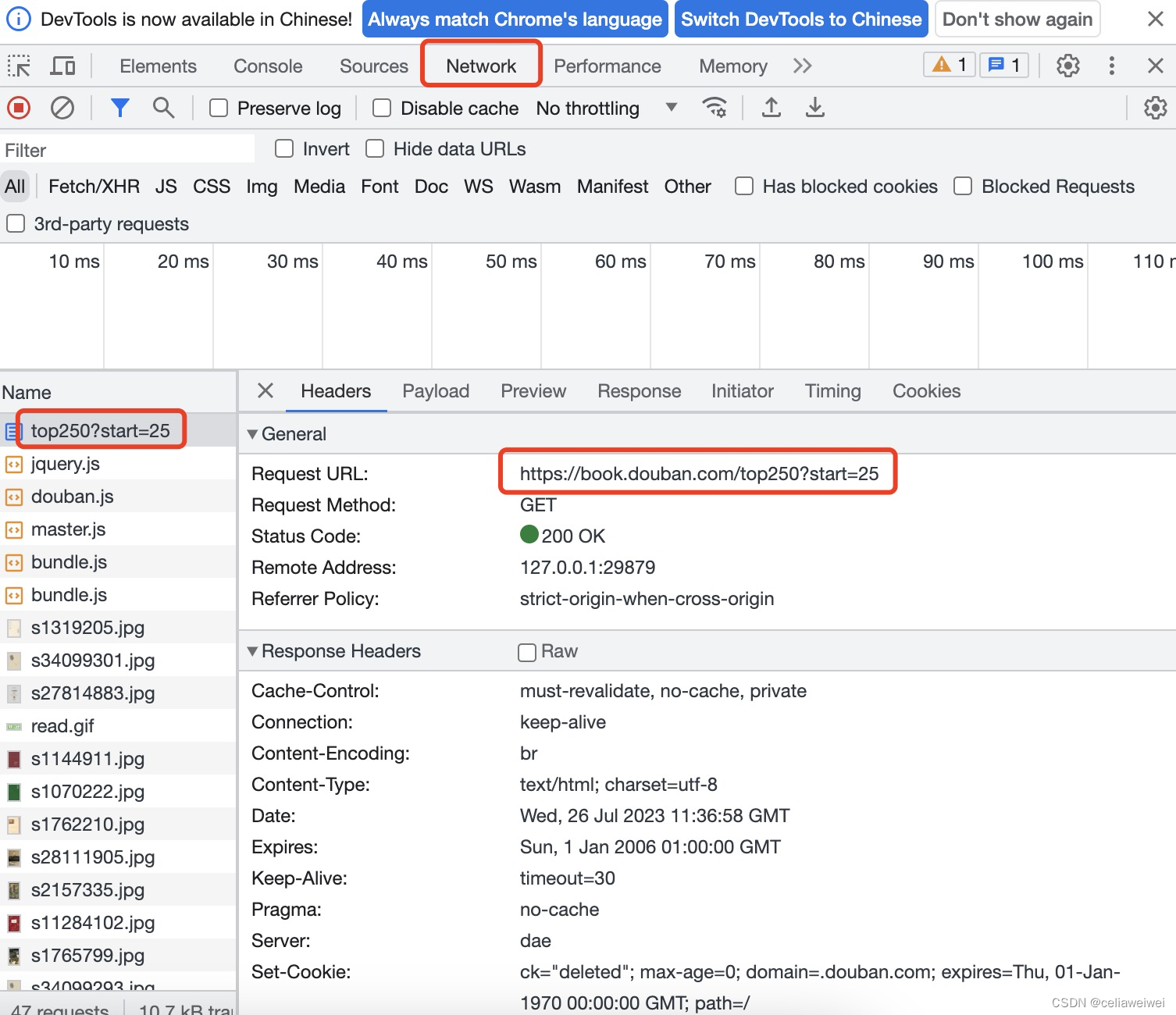Filter requests by Img type

262,187
